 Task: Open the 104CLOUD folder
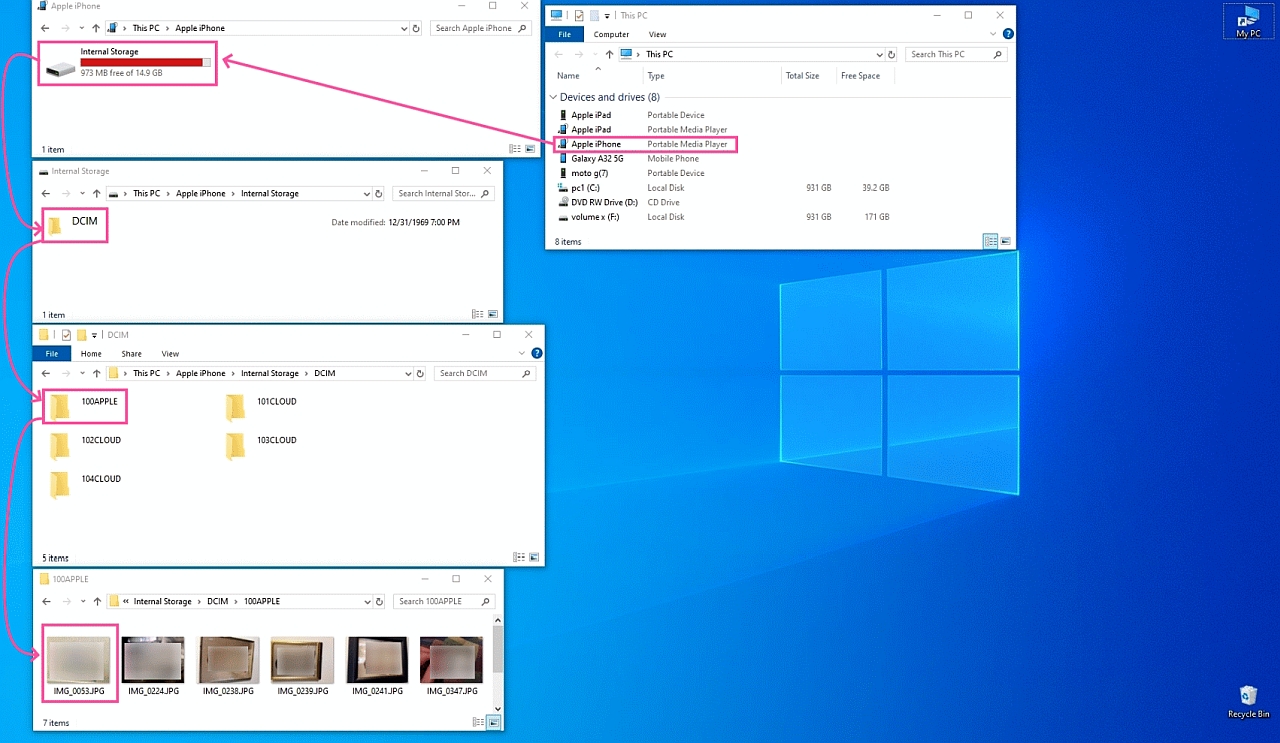86,483
